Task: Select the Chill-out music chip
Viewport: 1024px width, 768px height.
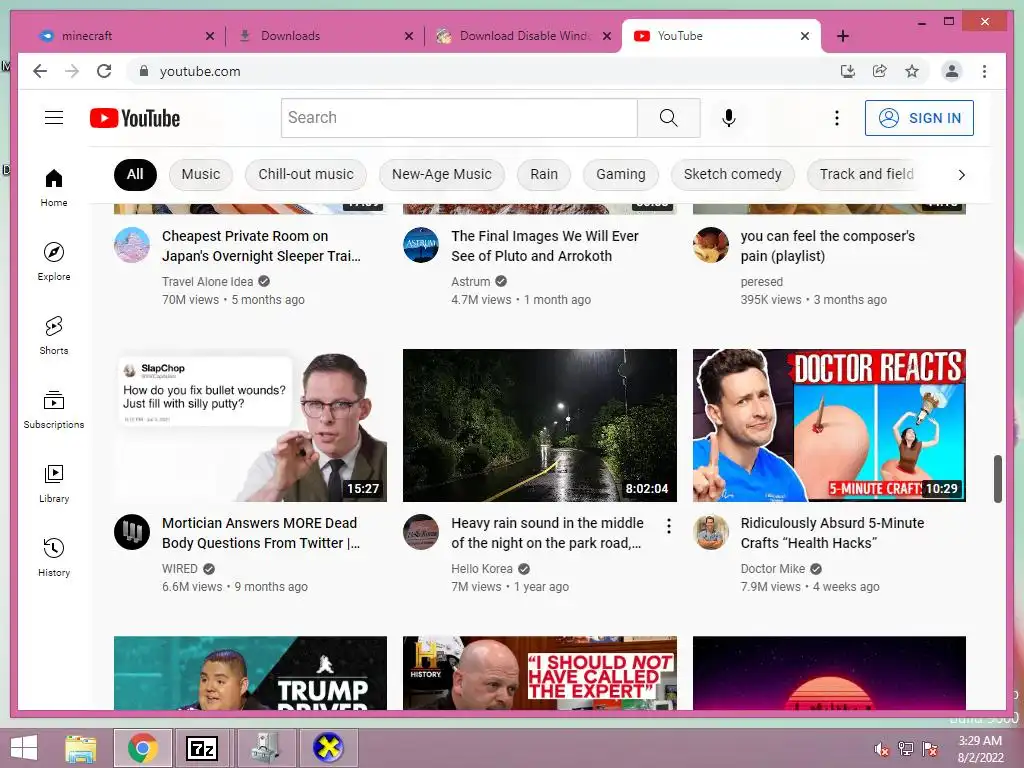Action: pos(306,174)
